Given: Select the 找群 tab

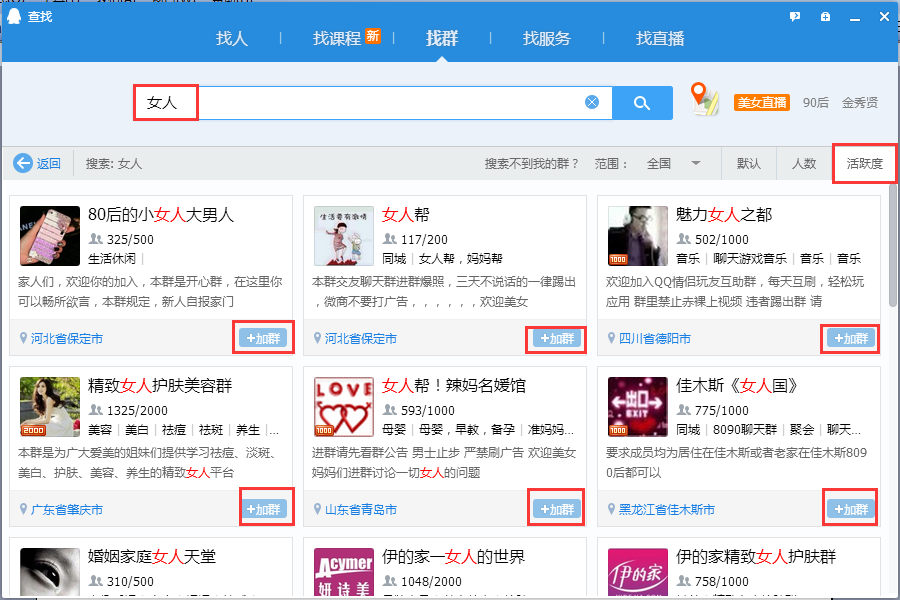Looking at the screenshot, I should tap(442, 38).
